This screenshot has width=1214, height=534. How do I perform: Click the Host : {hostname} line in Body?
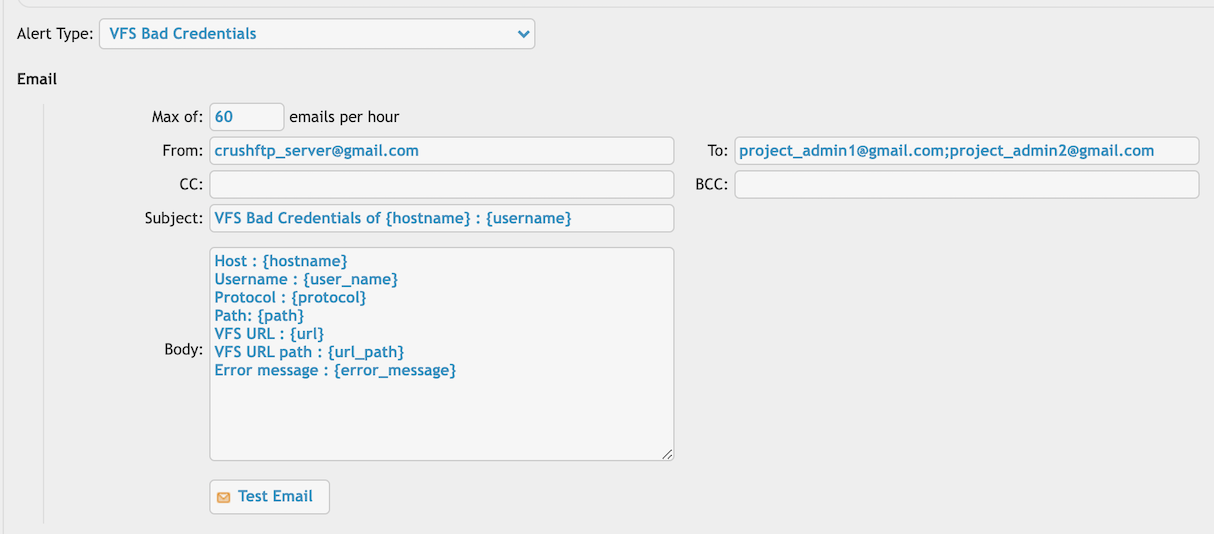click(x=281, y=261)
